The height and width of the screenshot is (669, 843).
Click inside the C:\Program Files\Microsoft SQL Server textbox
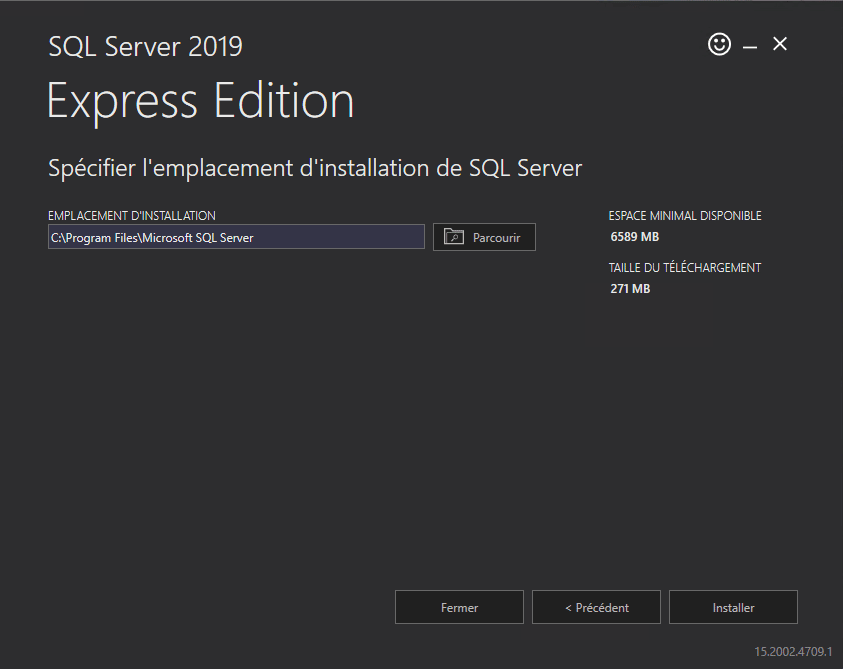(236, 236)
